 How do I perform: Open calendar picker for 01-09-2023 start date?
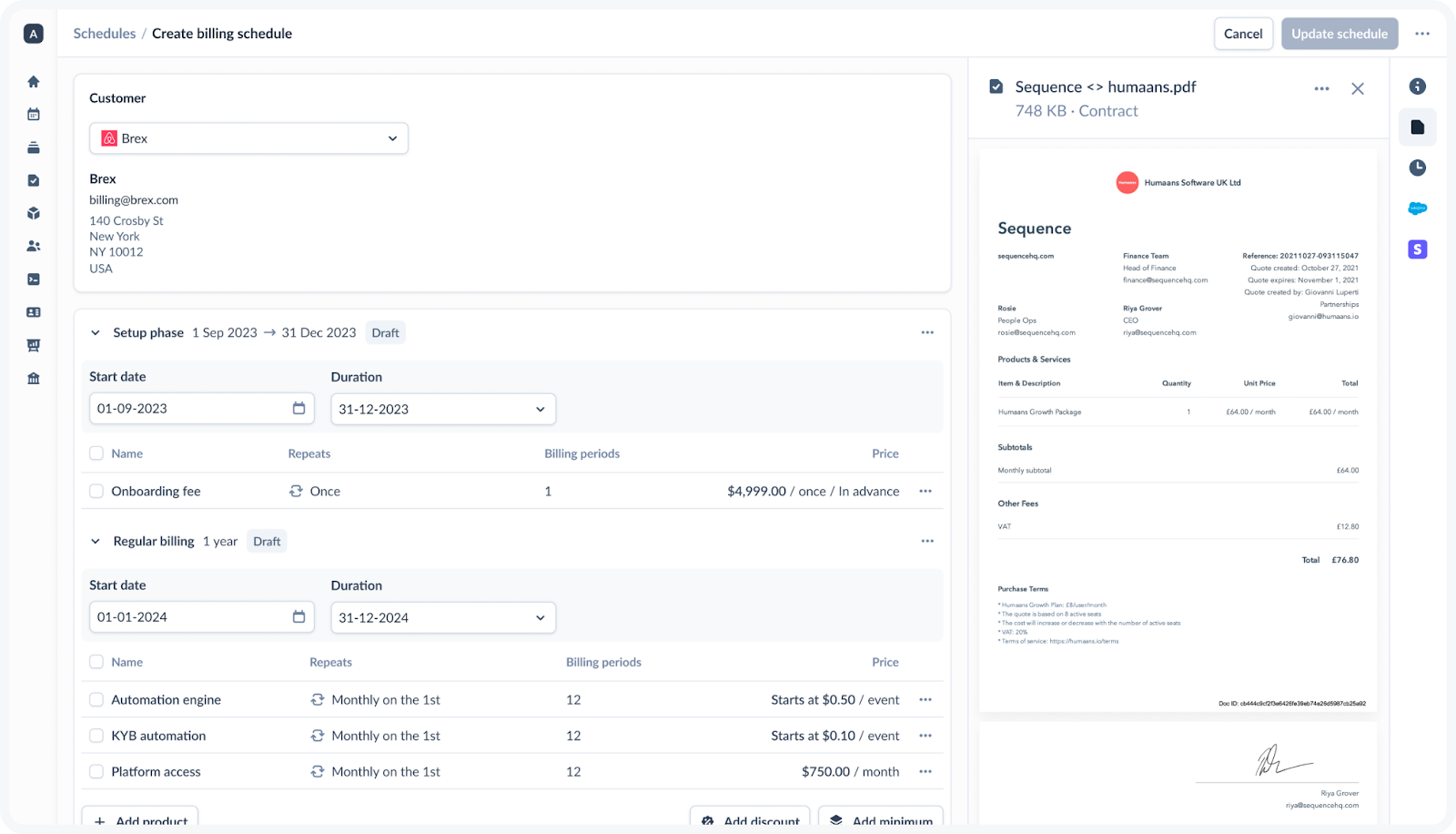point(298,408)
